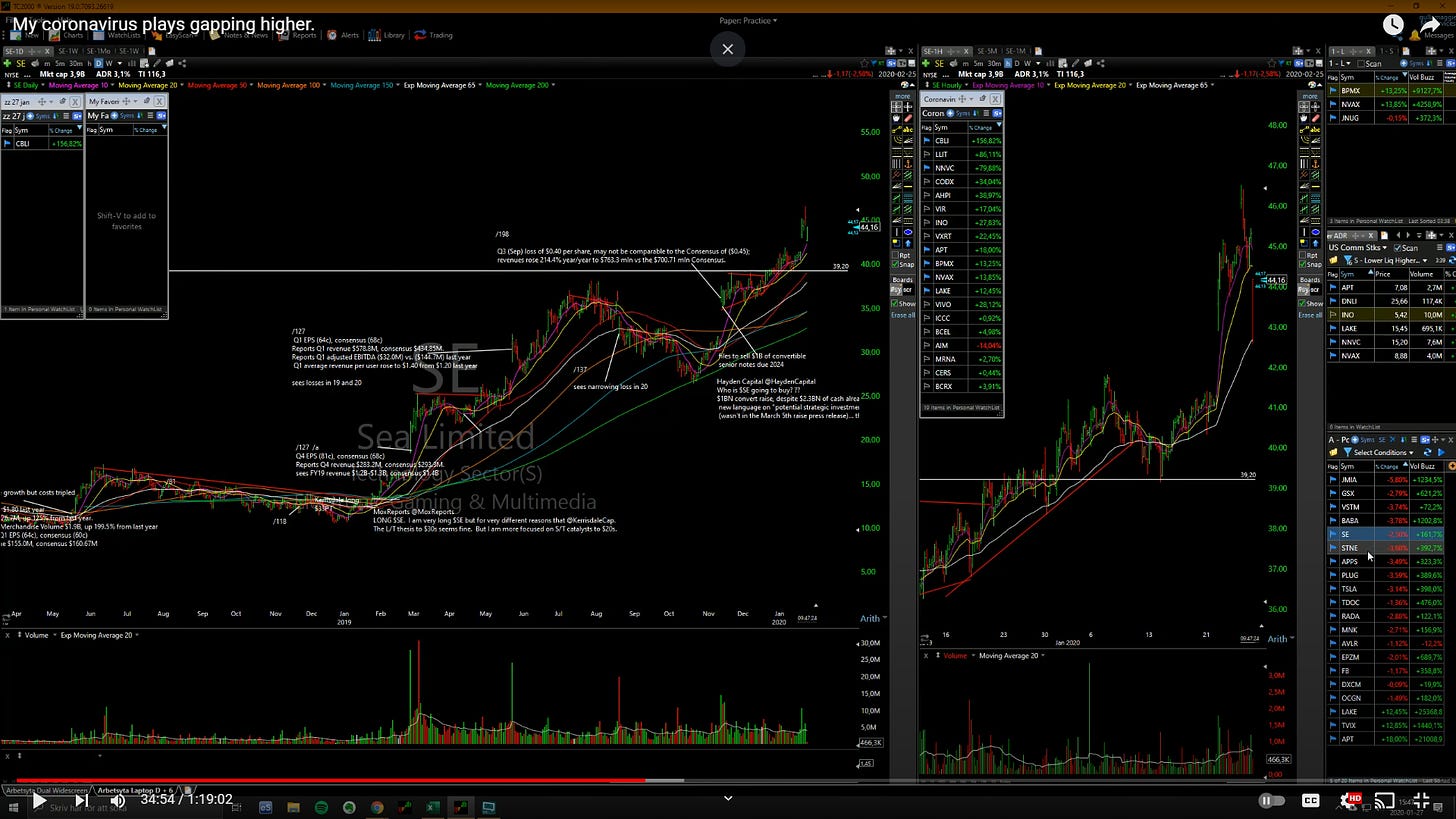Open Alerts in TC2000 toolbar
This screenshot has height=819, width=1456.
click(x=343, y=35)
